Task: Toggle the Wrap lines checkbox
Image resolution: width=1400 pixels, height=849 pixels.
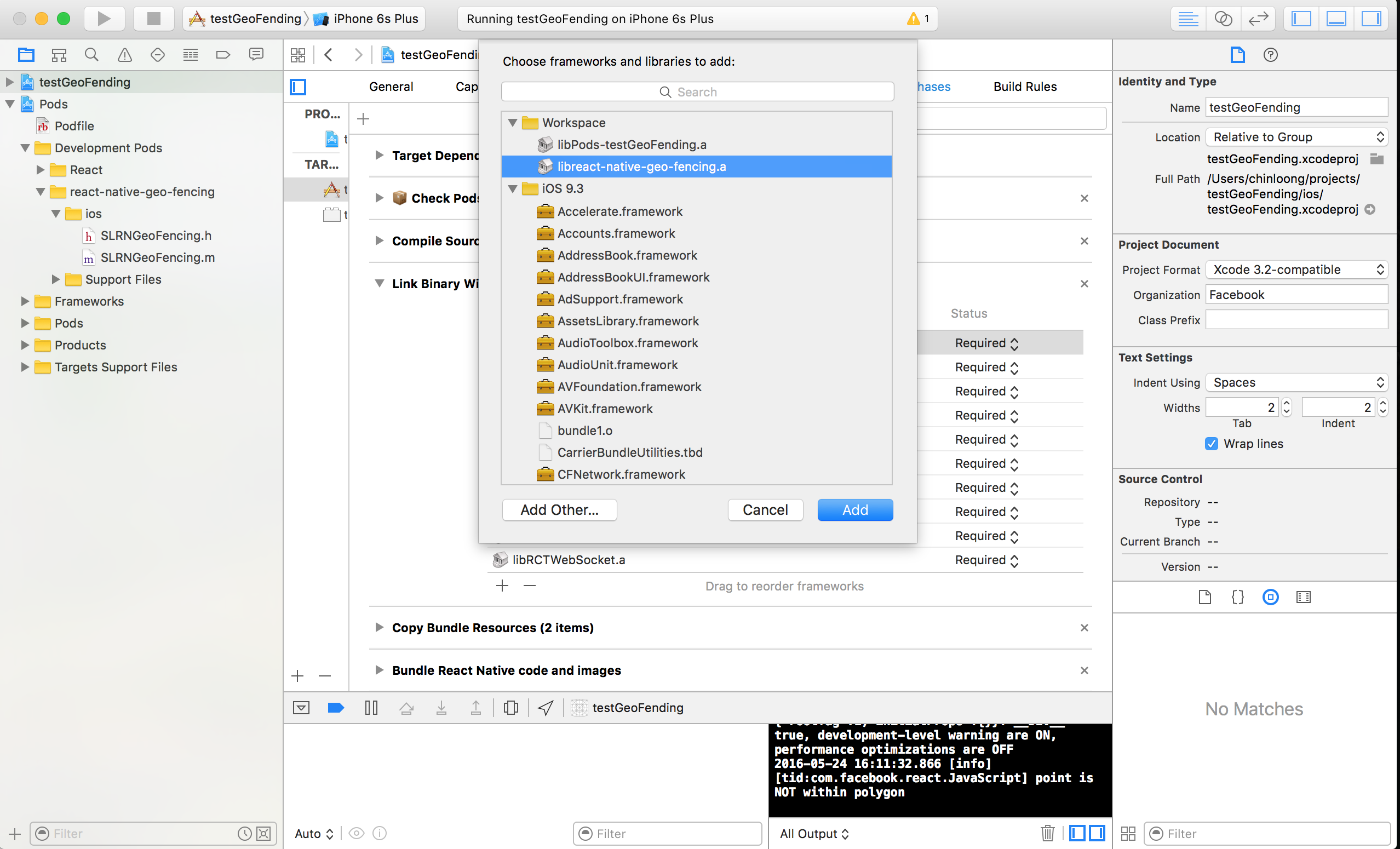Action: pos(1211,444)
